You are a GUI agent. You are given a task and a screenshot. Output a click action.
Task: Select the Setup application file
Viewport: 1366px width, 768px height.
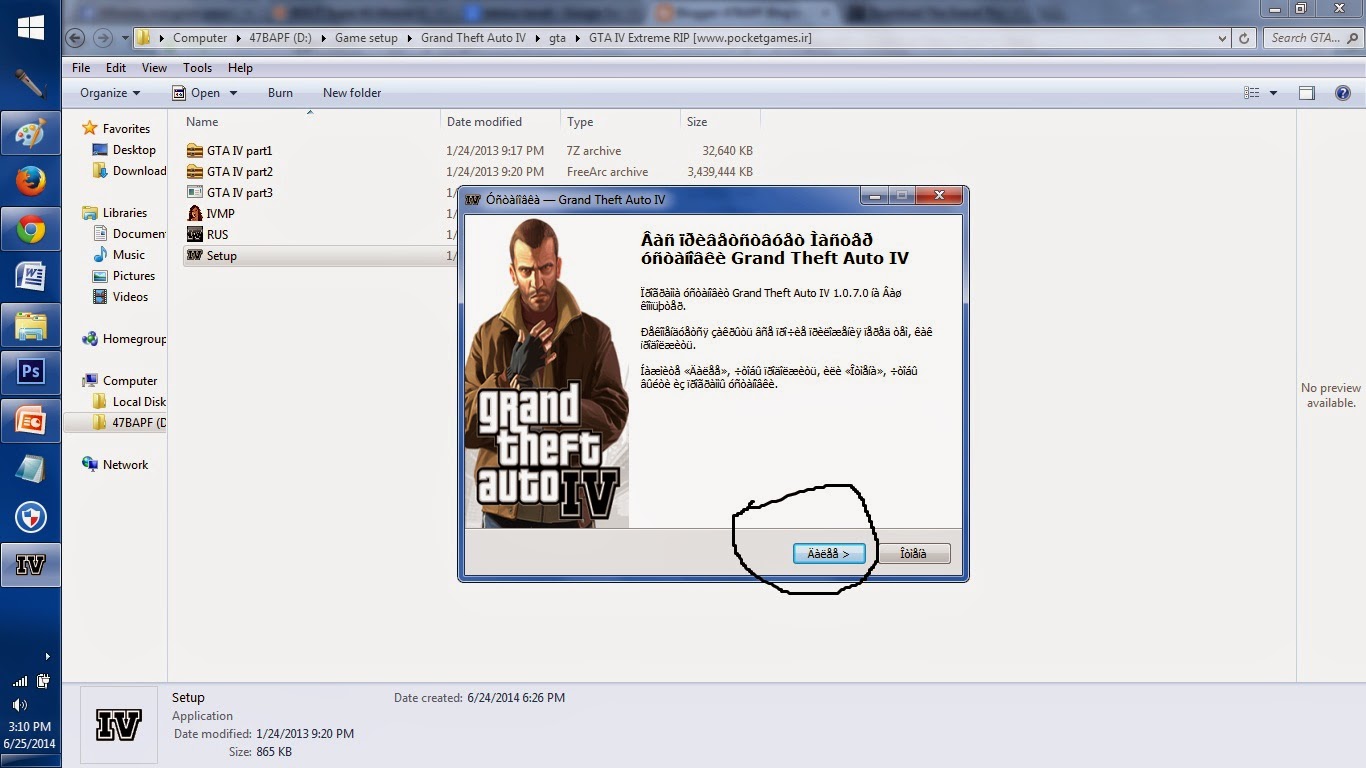tap(212, 256)
